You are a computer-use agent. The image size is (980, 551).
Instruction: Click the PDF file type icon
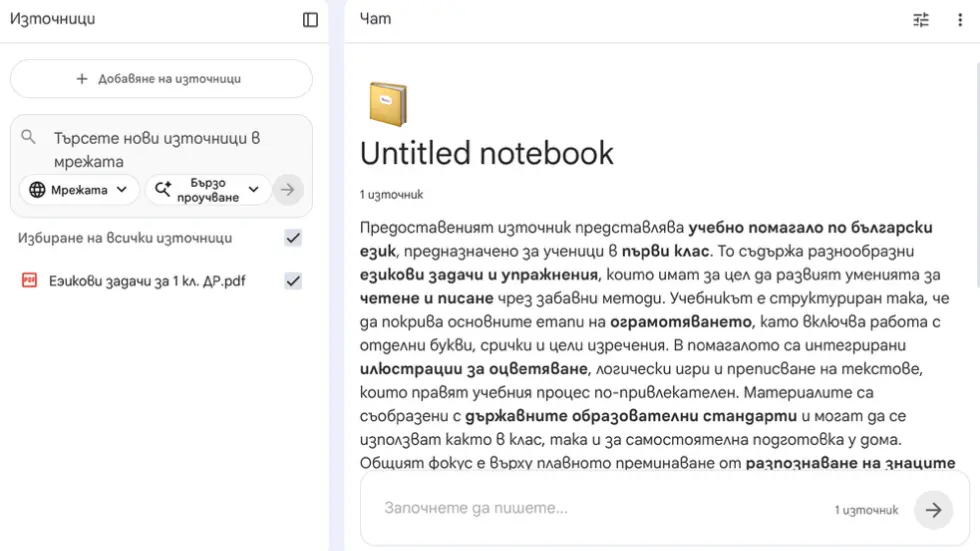(x=29, y=281)
